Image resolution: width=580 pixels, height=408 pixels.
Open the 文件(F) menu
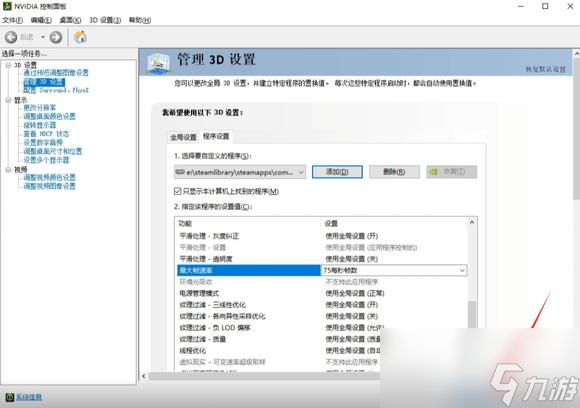pyautogui.click(x=13, y=20)
